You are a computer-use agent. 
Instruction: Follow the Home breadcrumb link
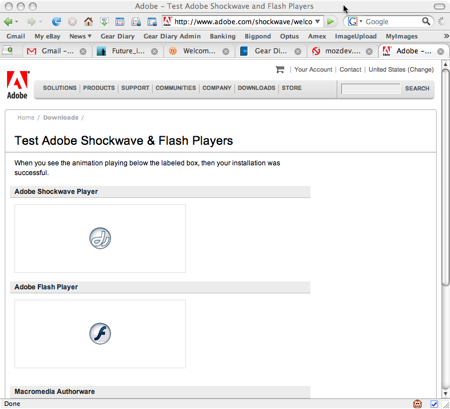click(x=26, y=117)
